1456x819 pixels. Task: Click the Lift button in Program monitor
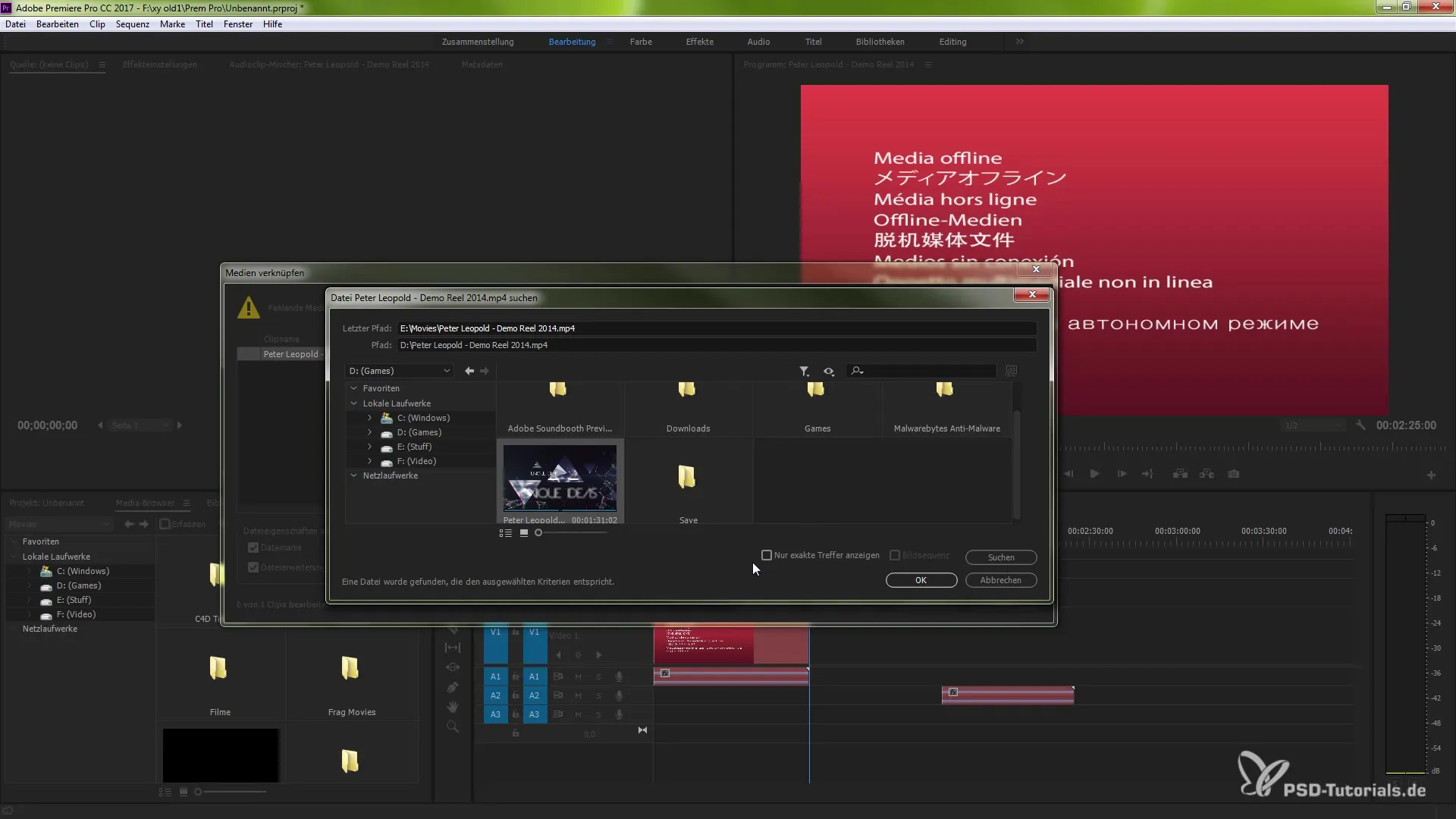click(1180, 474)
